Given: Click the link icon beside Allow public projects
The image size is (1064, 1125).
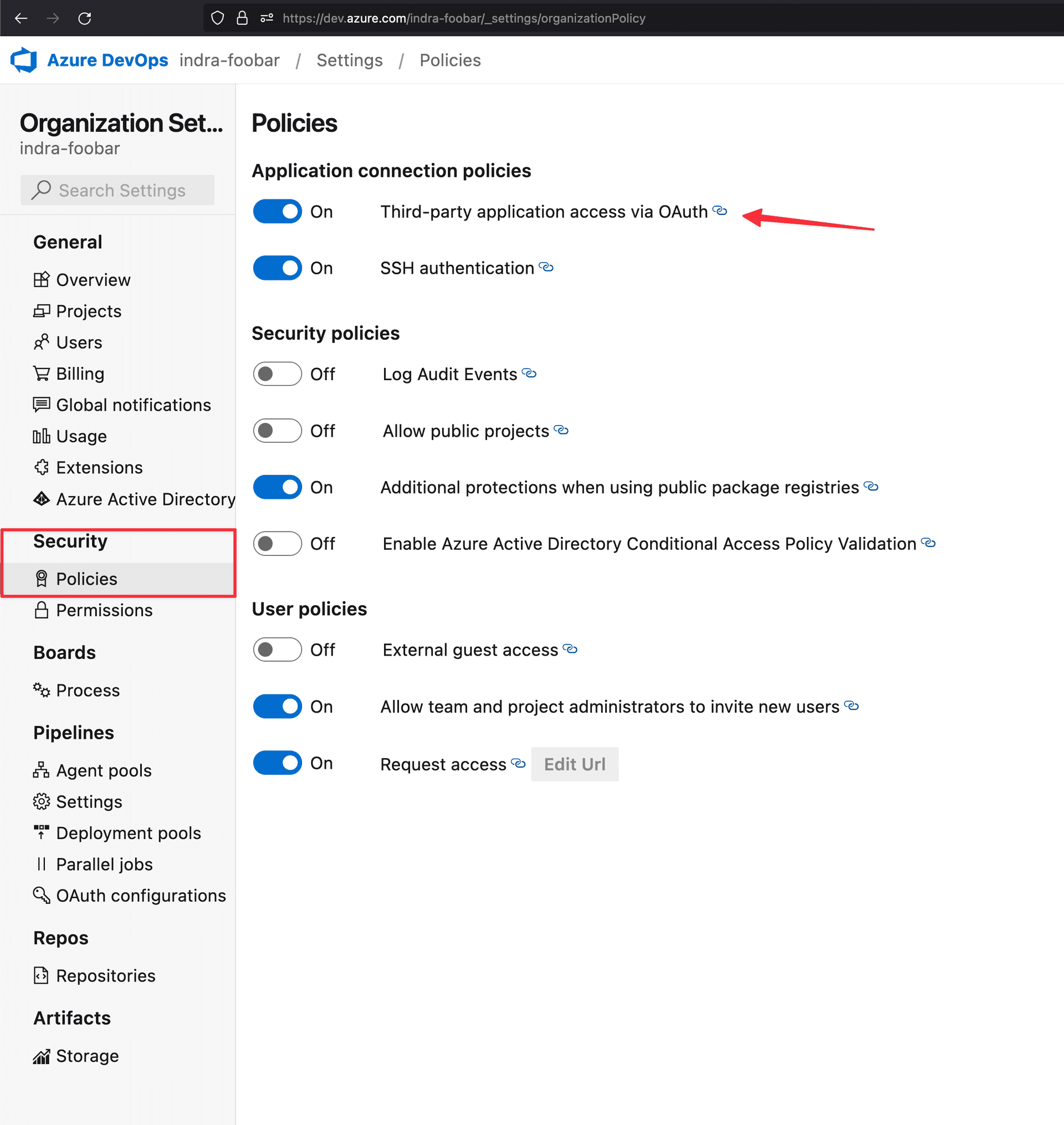Looking at the screenshot, I should tap(561, 430).
